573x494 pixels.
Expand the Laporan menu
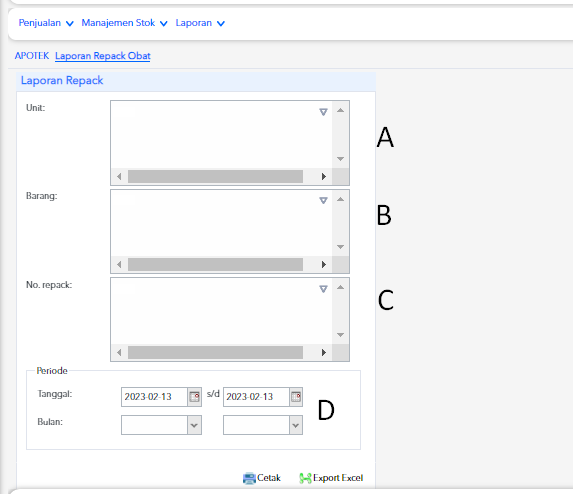200,23
